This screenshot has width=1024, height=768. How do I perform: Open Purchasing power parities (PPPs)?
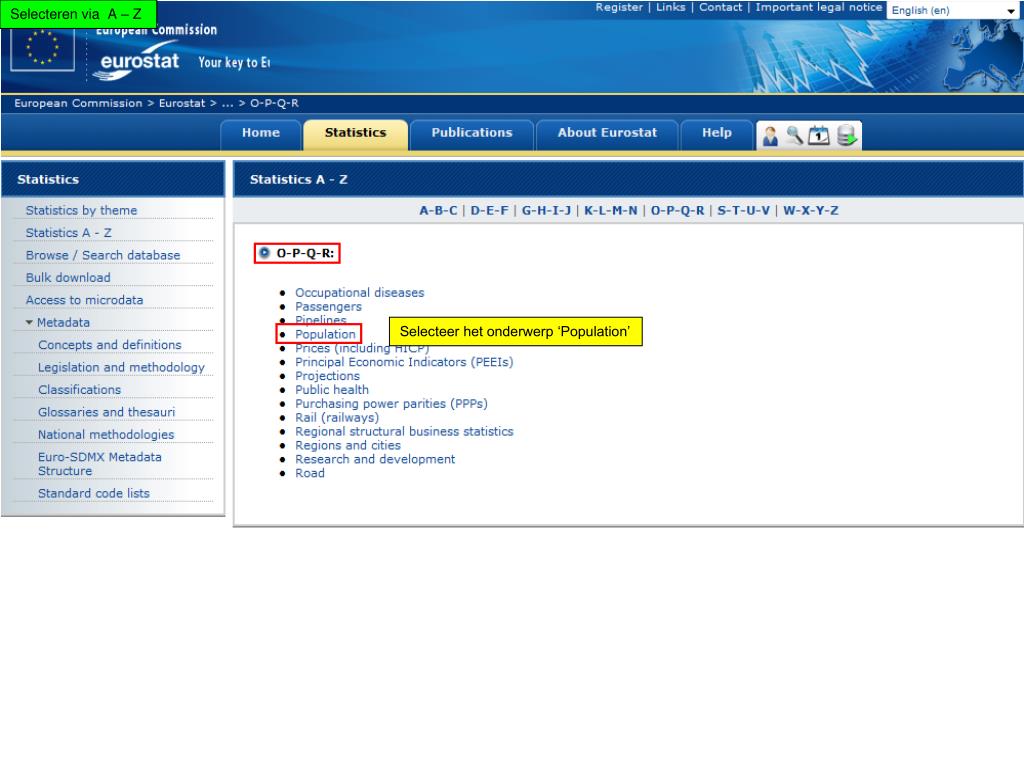[391, 404]
